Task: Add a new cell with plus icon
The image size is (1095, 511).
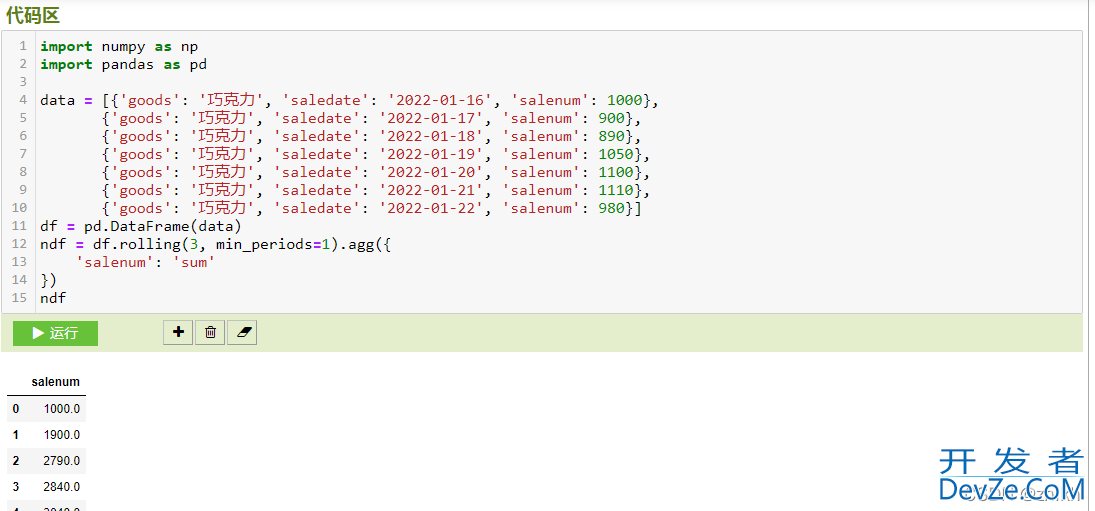Action: [x=178, y=332]
